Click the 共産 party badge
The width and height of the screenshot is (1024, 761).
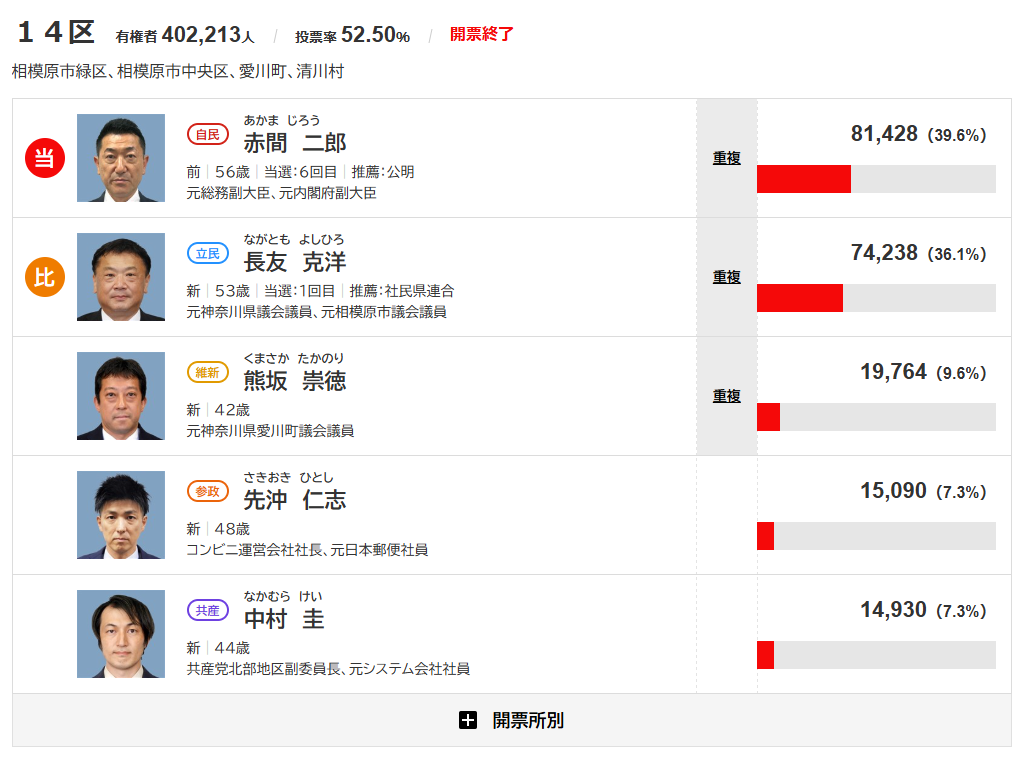point(208,610)
